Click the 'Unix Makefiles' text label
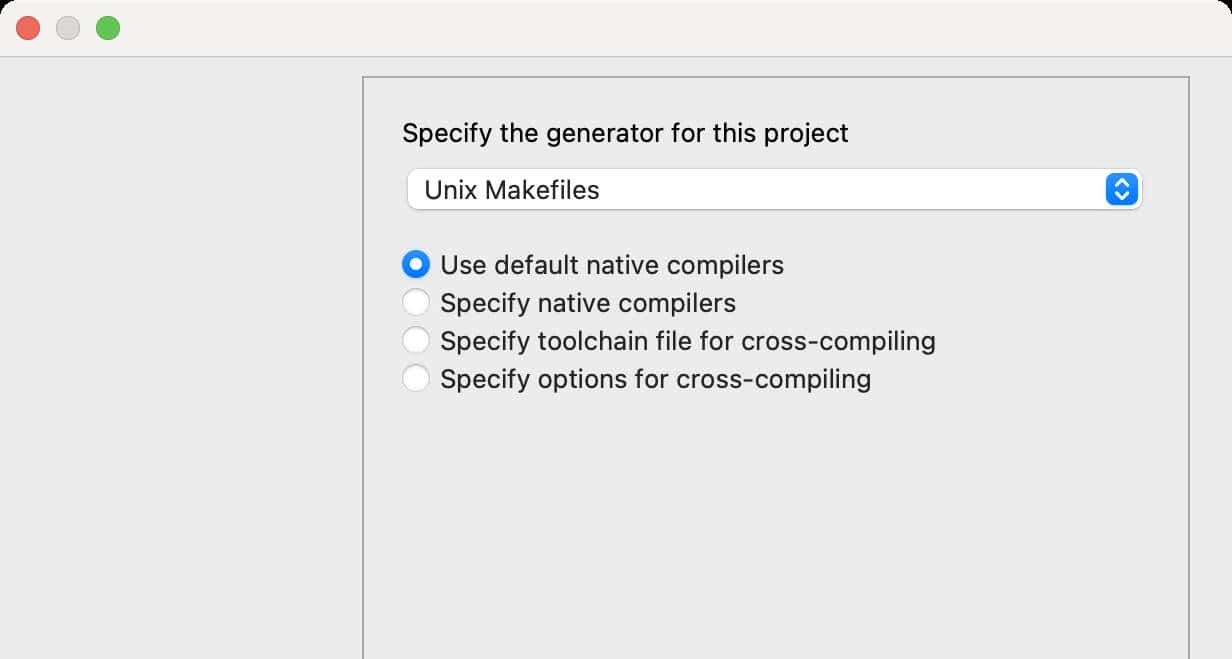Image resolution: width=1232 pixels, height=659 pixels. 512,190
